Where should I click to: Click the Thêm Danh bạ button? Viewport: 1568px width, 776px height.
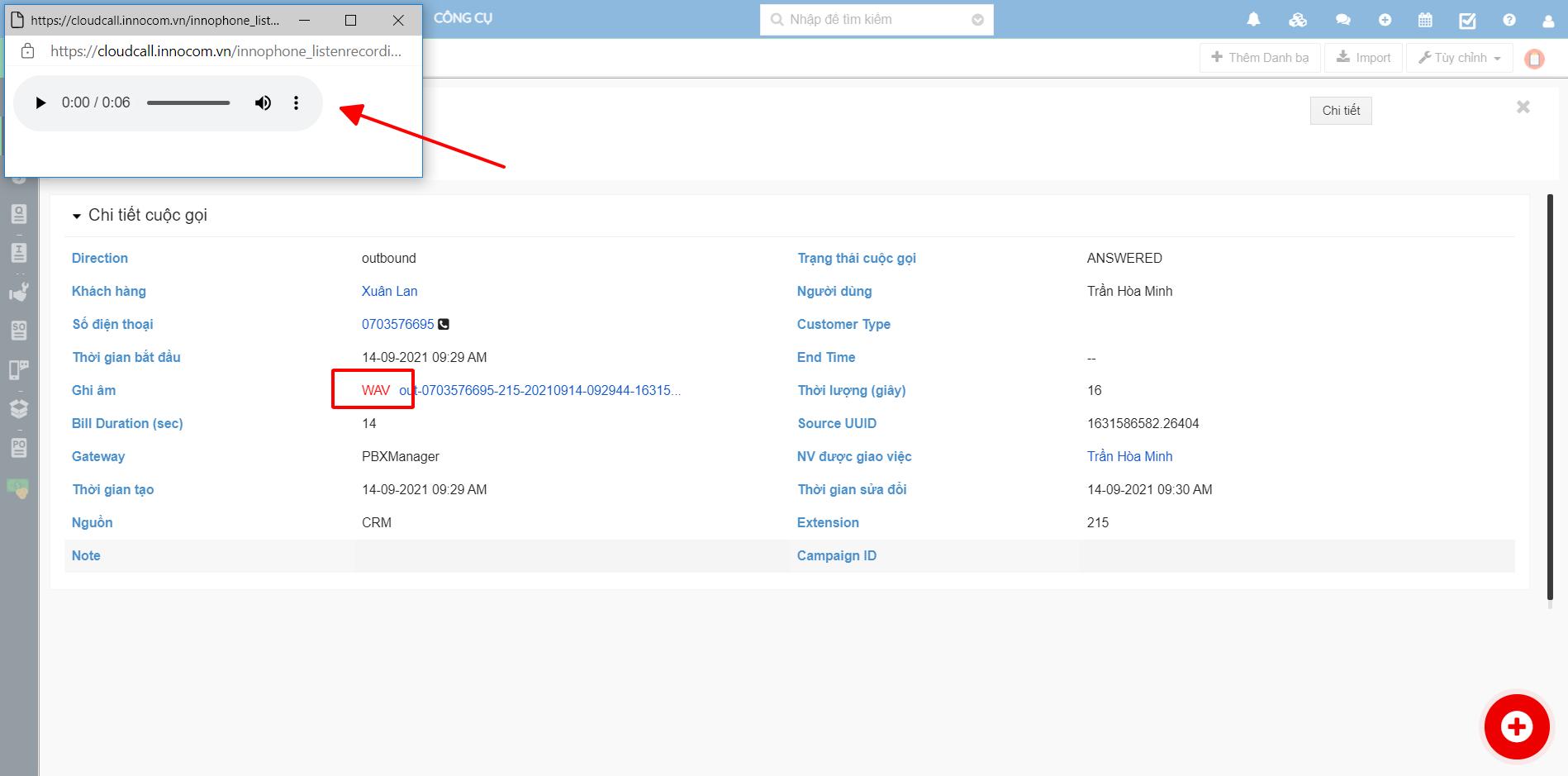(1259, 58)
